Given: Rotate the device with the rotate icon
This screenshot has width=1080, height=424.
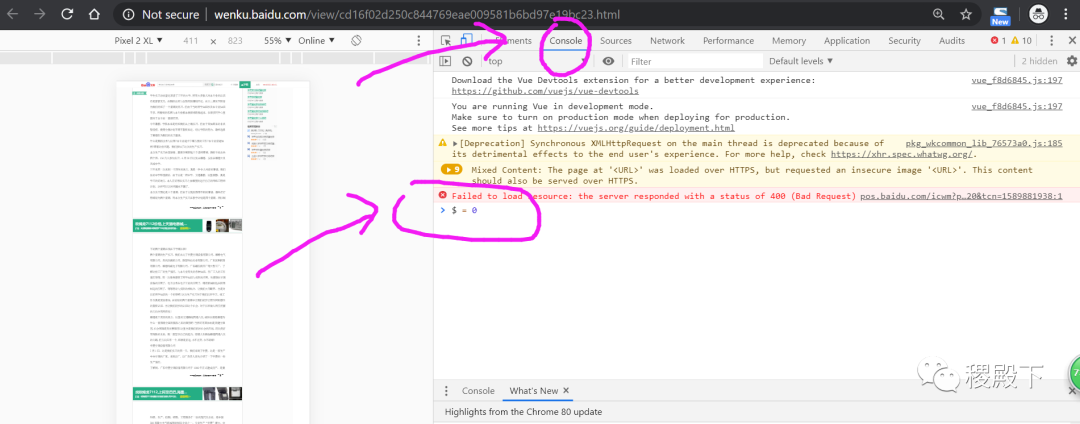Looking at the screenshot, I should click(356, 41).
